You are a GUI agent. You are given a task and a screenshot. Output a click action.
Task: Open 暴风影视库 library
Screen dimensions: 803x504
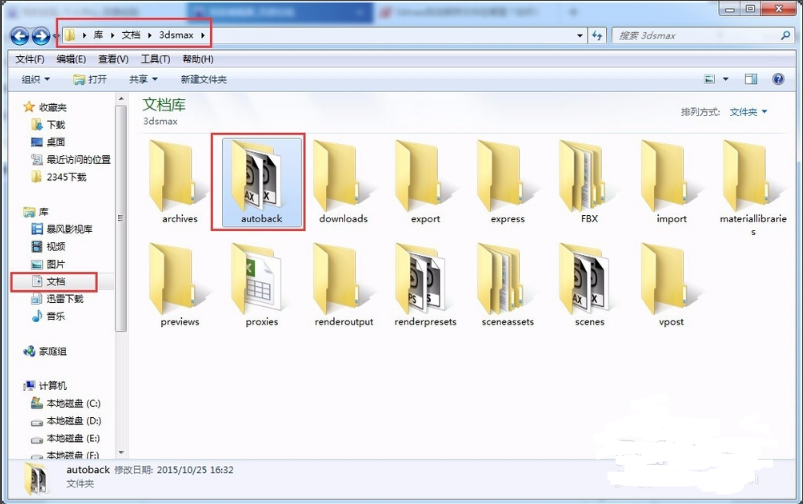pyautogui.click(x=62, y=229)
